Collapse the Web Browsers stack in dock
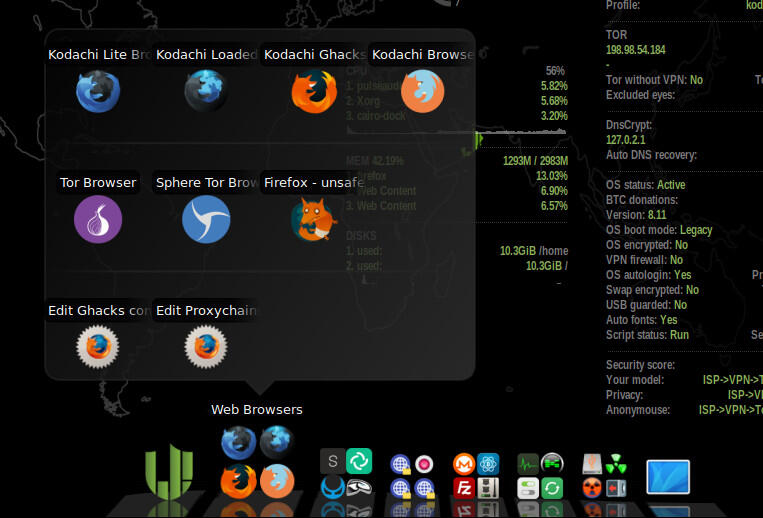The height and width of the screenshot is (518, 763). [257, 462]
